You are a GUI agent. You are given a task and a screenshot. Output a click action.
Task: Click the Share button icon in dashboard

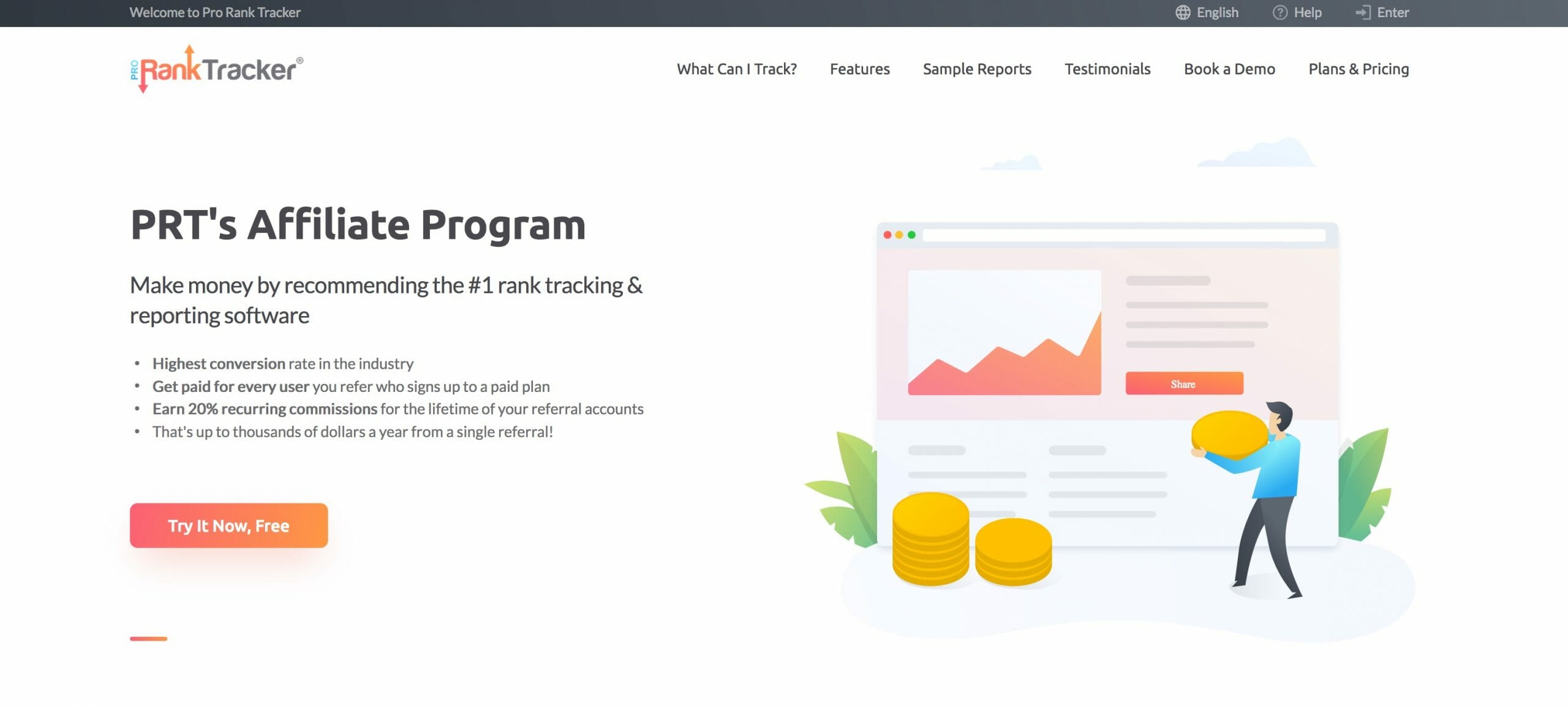click(x=1183, y=383)
